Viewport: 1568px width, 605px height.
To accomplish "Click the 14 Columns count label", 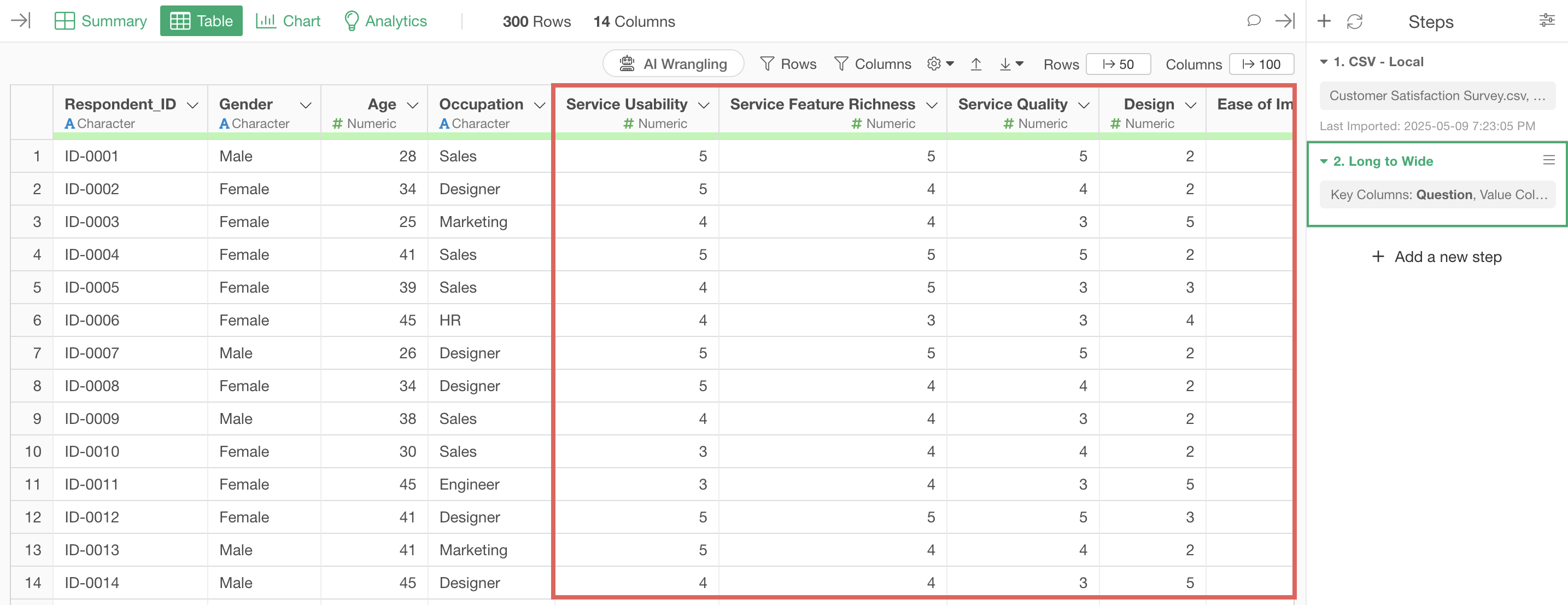I will click(634, 21).
